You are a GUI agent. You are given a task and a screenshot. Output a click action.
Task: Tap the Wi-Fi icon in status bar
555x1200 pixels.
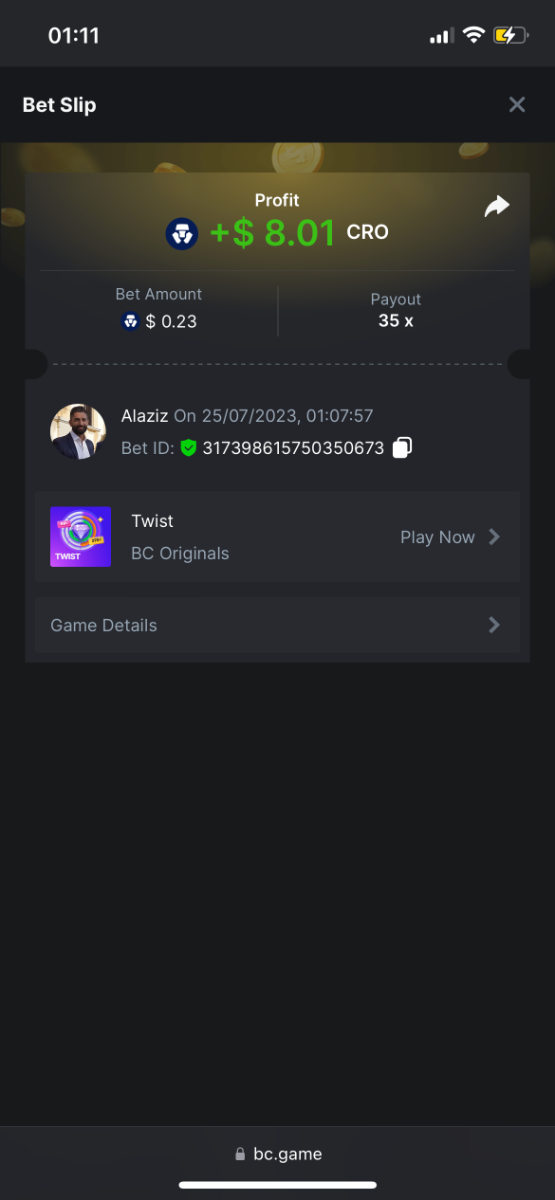click(x=473, y=35)
